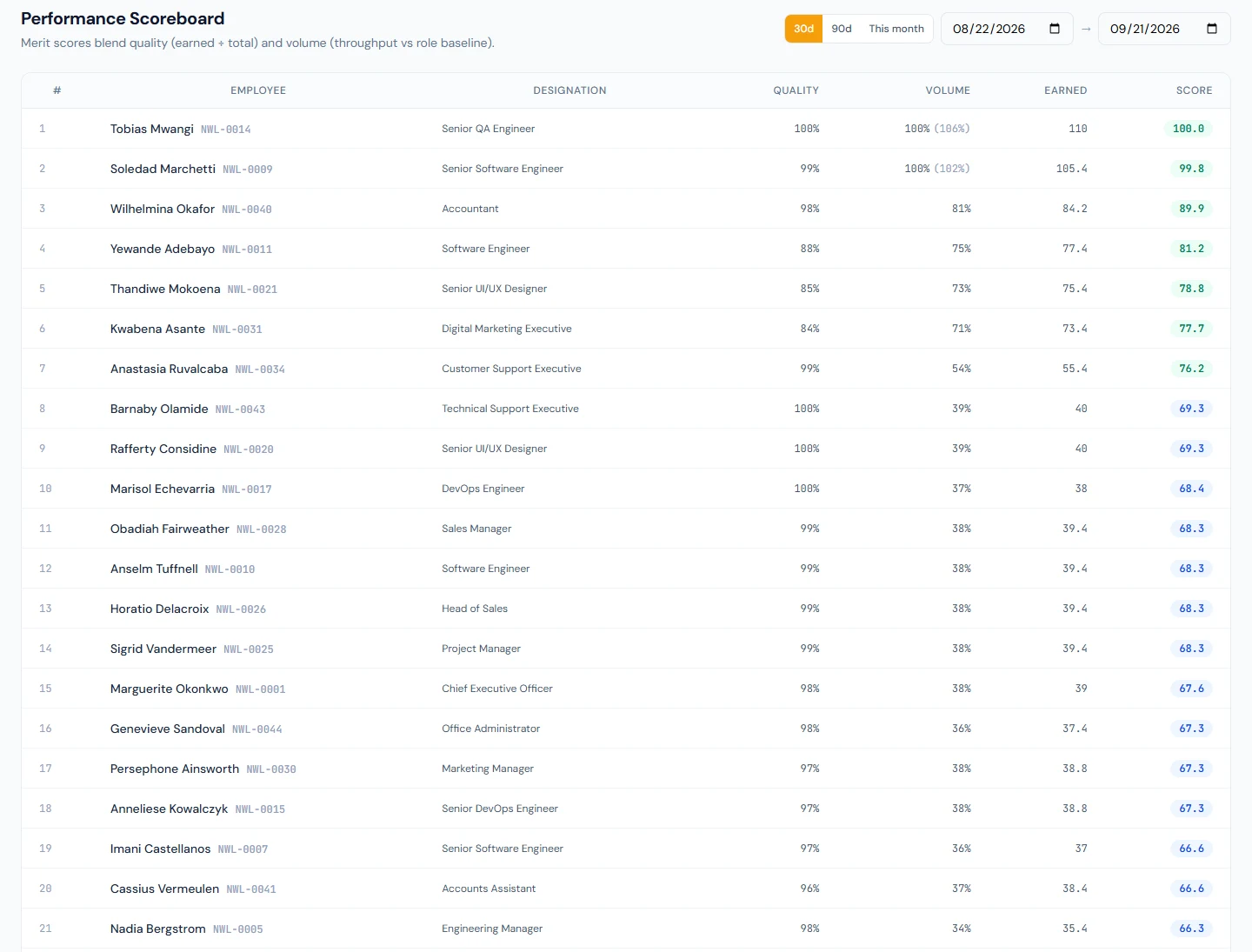The height and width of the screenshot is (952, 1252).
Task: Click the end date field 09/21/2026
Action: point(1164,29)
